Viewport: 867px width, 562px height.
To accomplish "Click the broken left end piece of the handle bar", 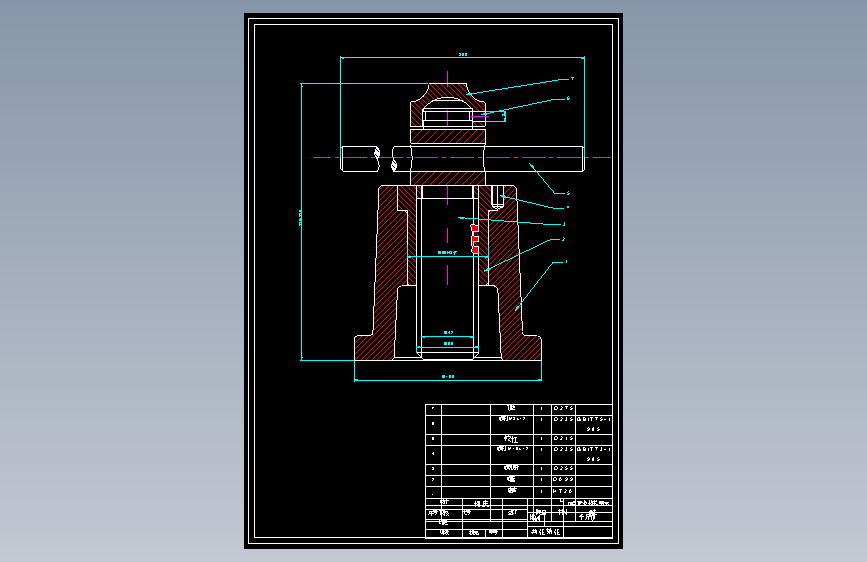I will (x=360, y=159).
